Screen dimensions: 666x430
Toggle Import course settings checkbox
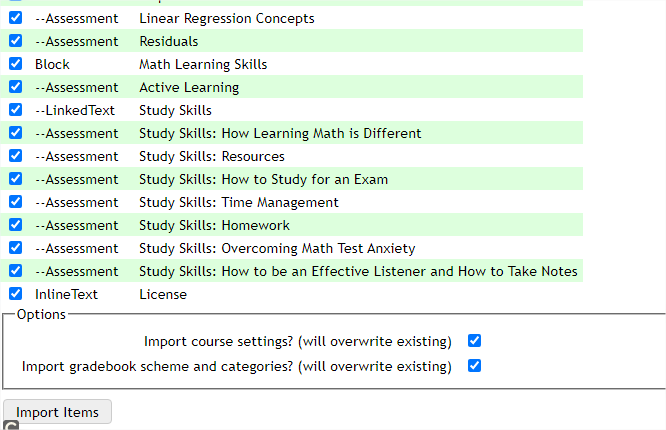coord(475,340)
